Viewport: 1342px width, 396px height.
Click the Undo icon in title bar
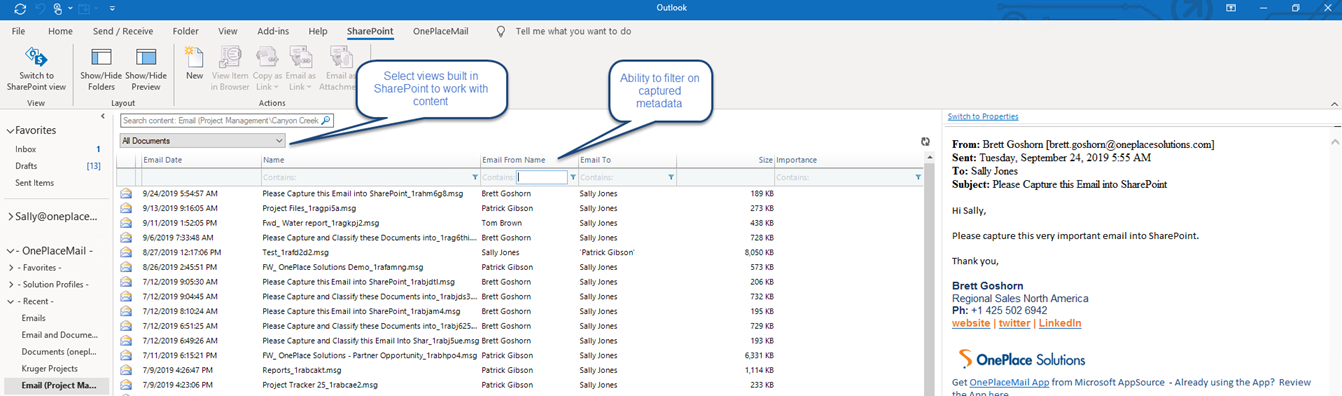pyautogui.click(x=42, y=8)
